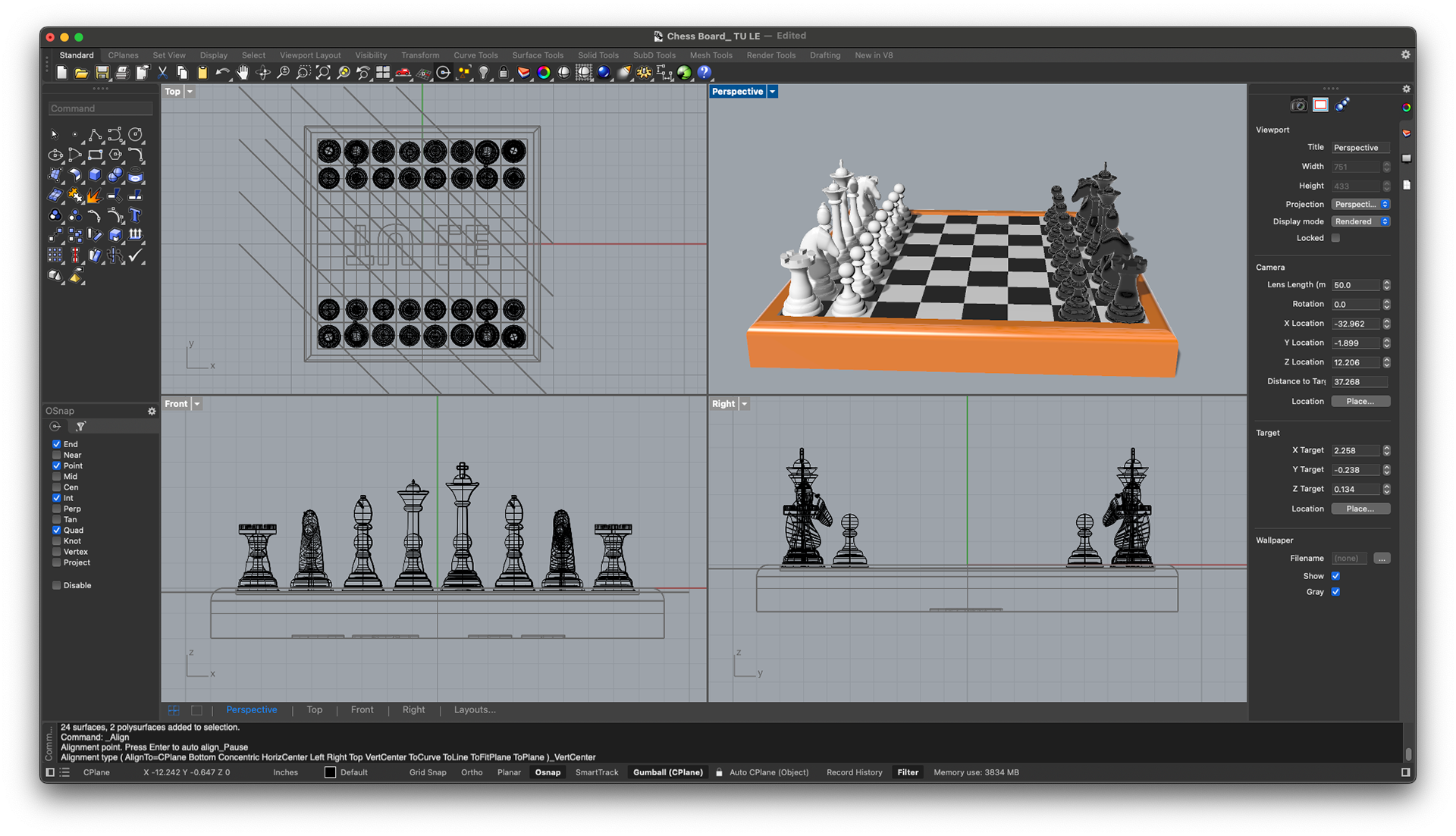The width and height of the screenshot is (1456, 836).
Task: Uncheck the Quad osnap checkbox
Action: (x=57, y=531)
